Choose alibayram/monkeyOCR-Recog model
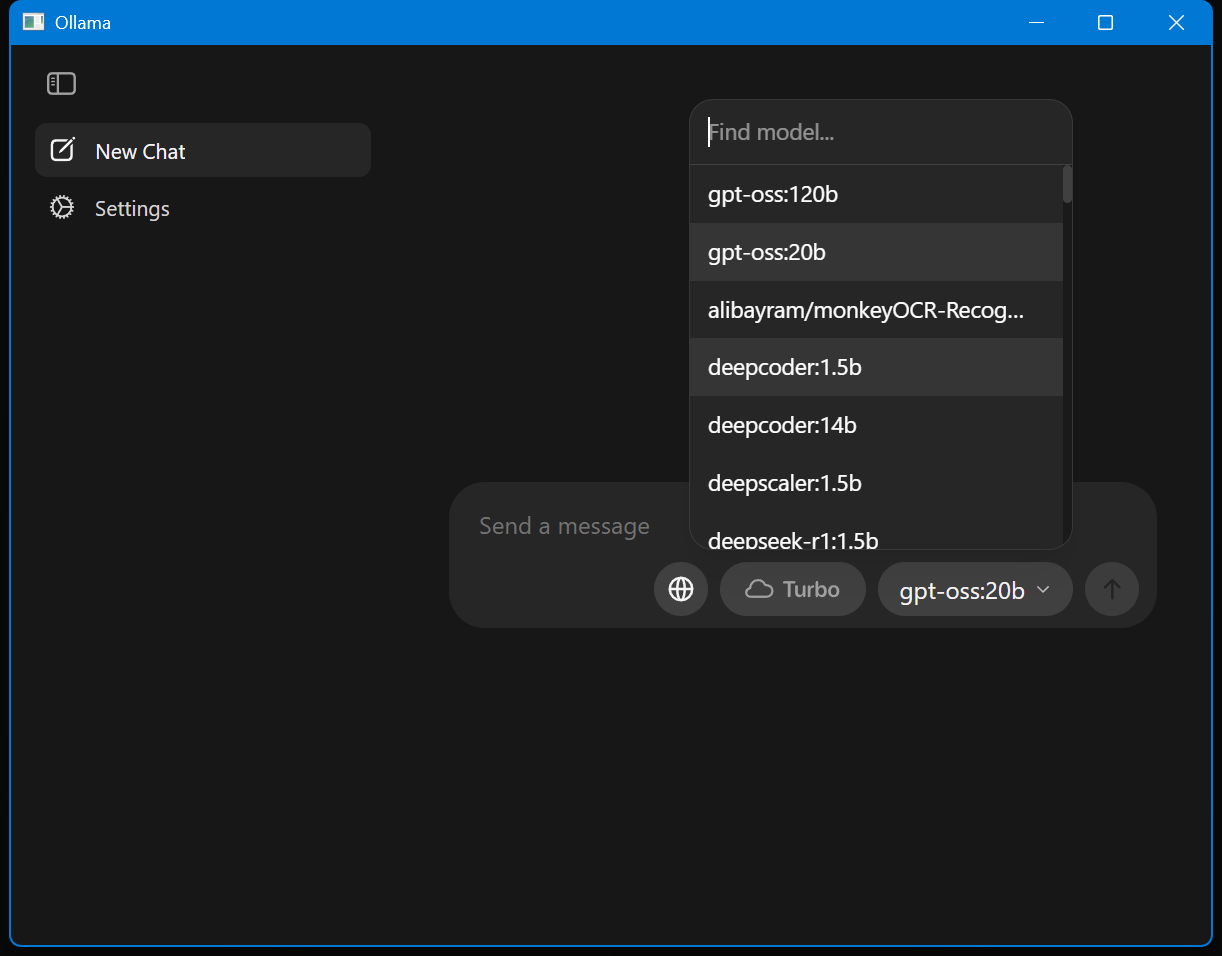The image size is (1222, 956). 876,310
